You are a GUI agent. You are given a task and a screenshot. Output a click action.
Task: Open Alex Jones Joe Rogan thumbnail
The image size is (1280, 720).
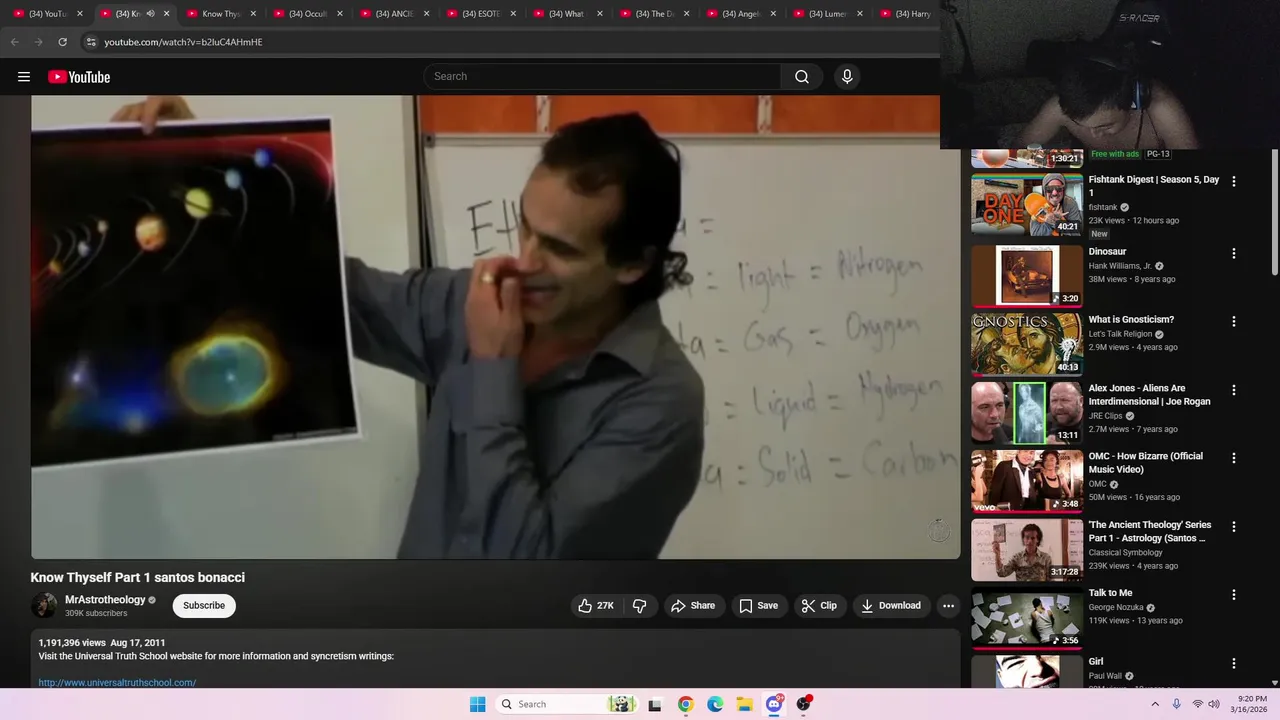1027,412
